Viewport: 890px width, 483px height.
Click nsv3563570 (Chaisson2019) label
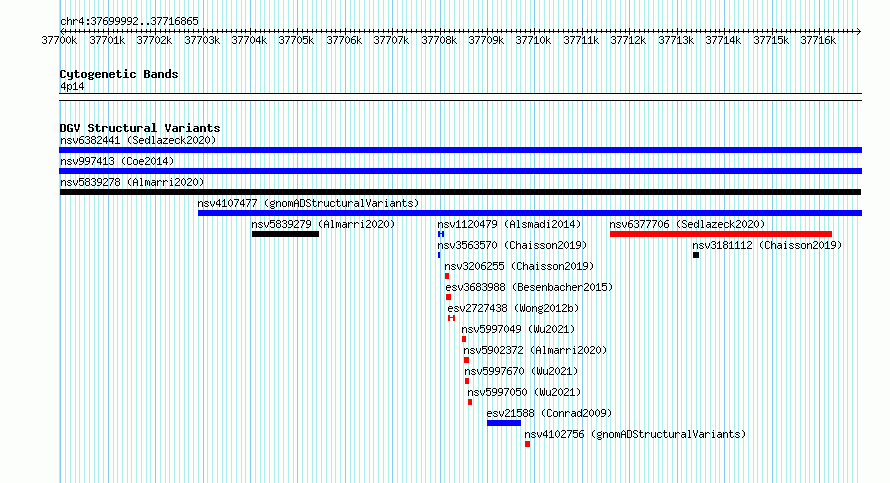pos(512,245)
